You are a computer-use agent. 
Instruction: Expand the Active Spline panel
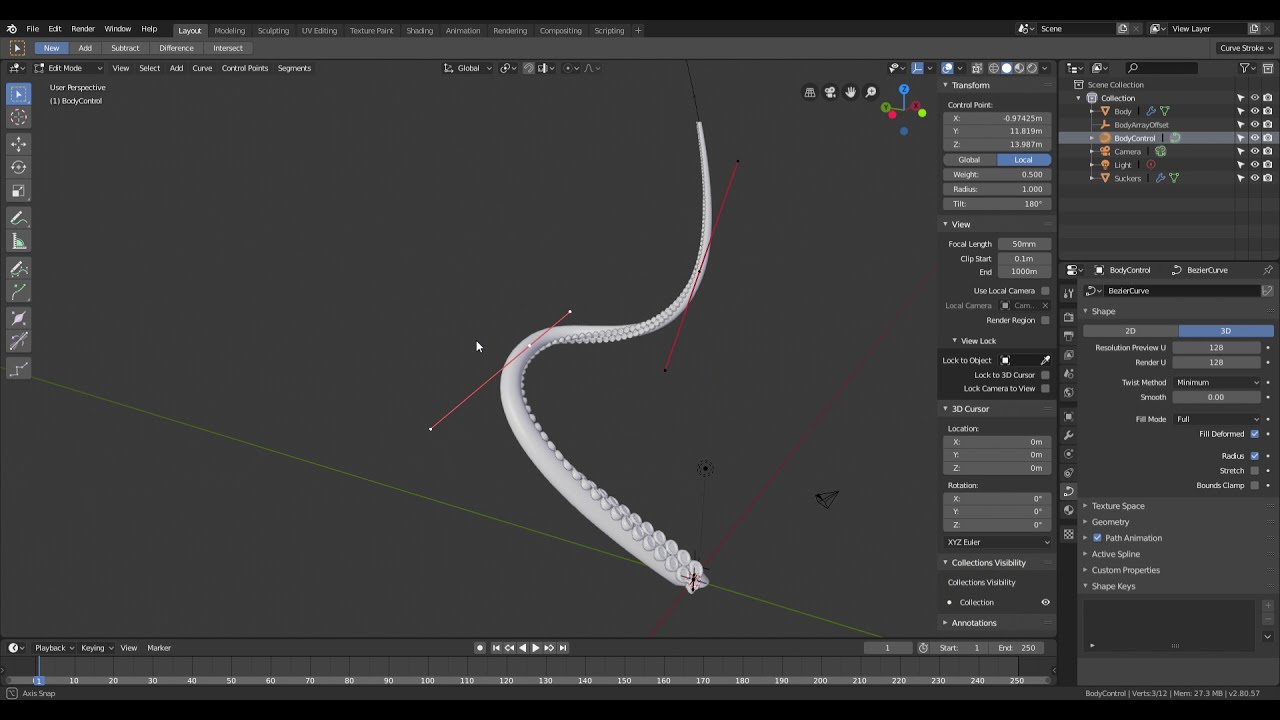point(1115,554)
